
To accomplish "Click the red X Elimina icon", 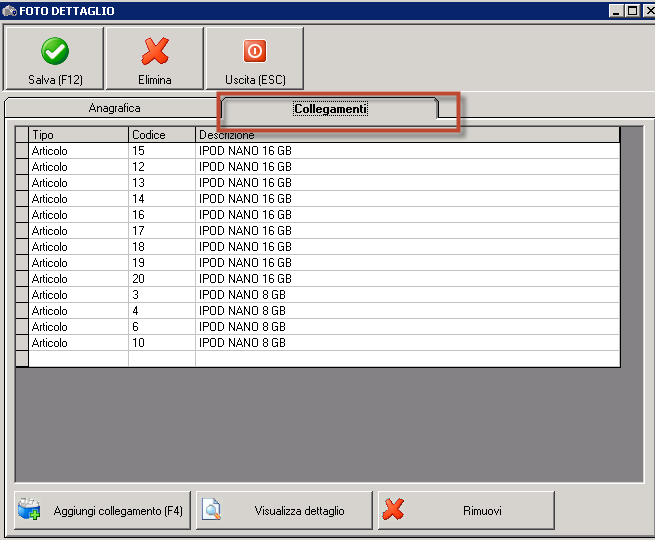I will pyautogui.click(x=155, y=51).
